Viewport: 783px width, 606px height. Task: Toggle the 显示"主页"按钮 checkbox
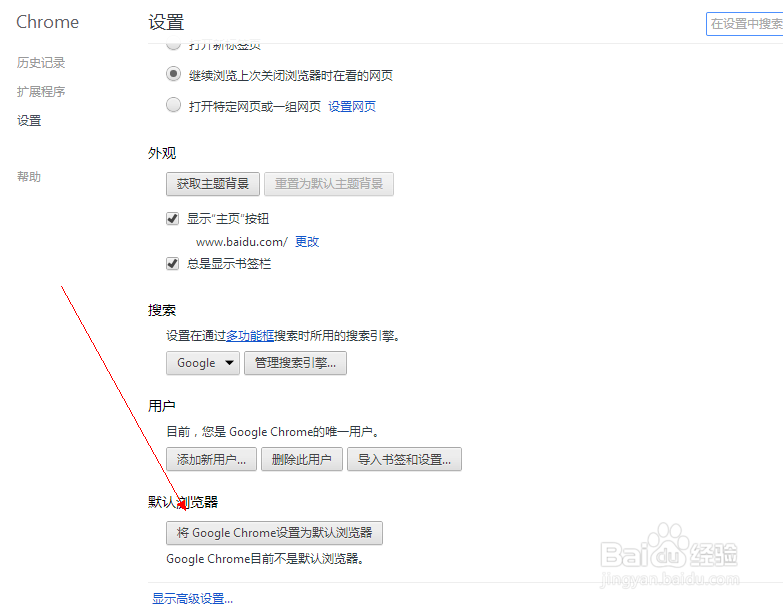[172, 219]
